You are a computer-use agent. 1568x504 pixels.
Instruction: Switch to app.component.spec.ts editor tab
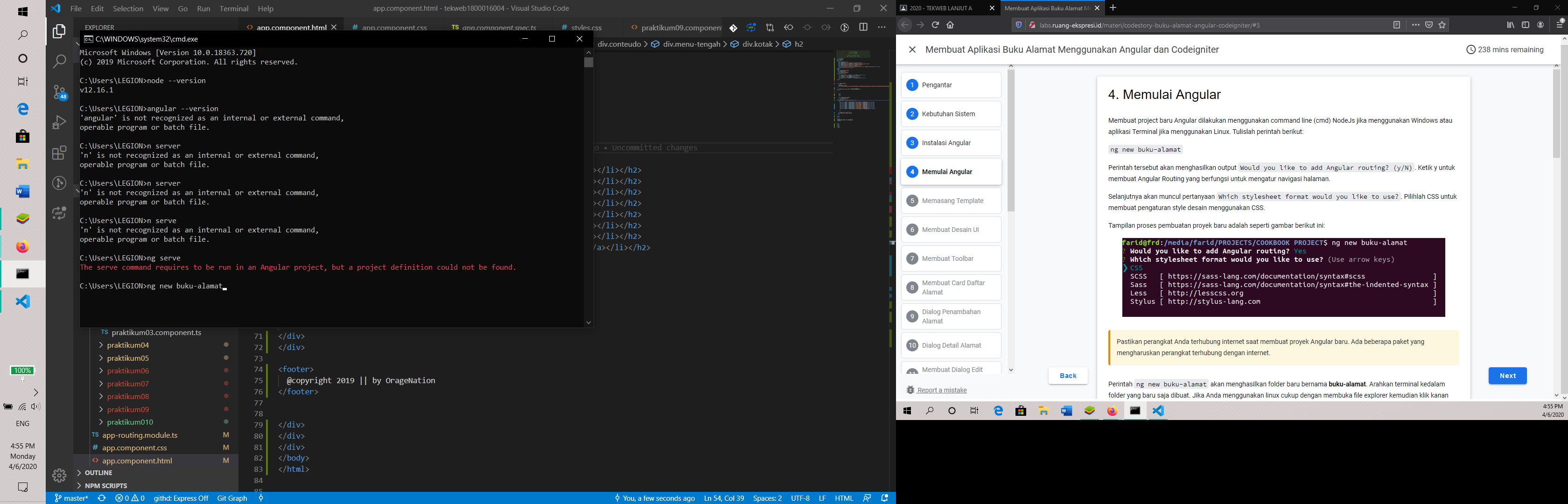click(499, 28)
